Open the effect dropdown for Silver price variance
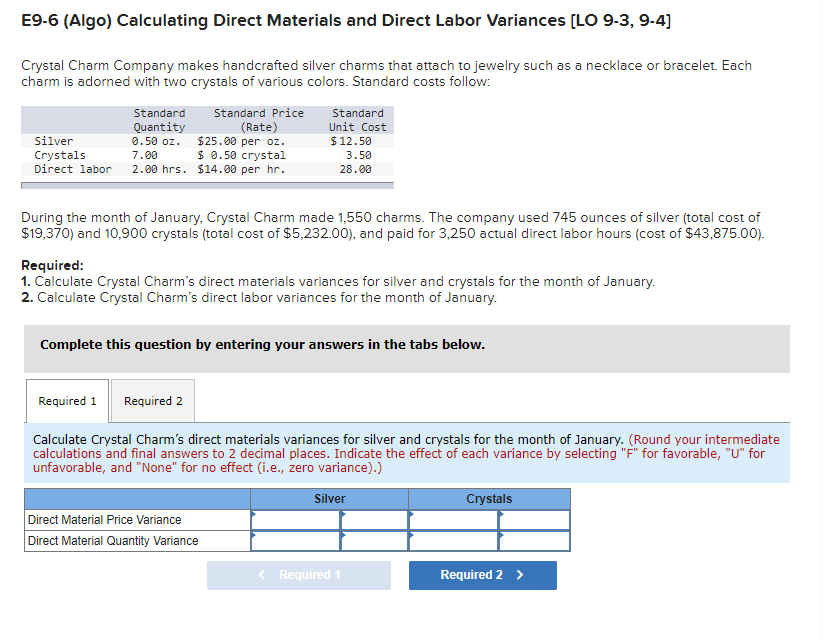This screenshot has height=638, width=823. pos(373,520)
